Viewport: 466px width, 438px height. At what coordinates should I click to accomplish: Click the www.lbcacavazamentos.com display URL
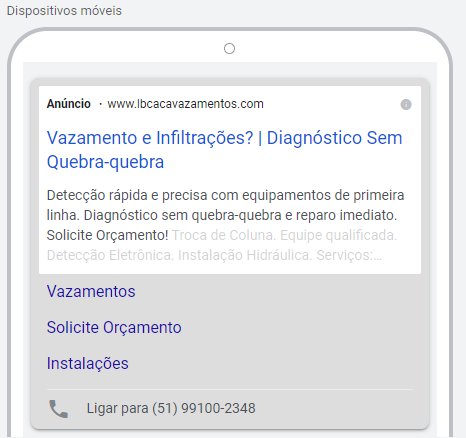click(185, 104)
